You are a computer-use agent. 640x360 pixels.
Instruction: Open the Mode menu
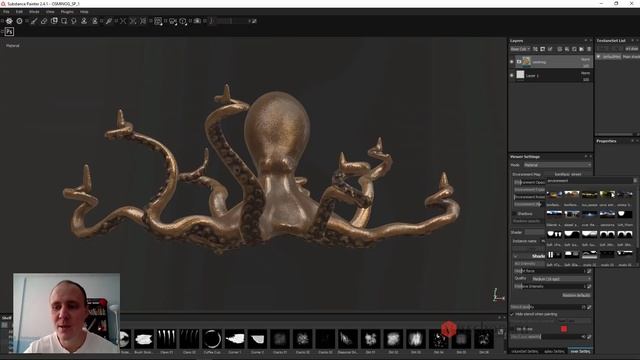pyautogui.click(x=34, y=12)
